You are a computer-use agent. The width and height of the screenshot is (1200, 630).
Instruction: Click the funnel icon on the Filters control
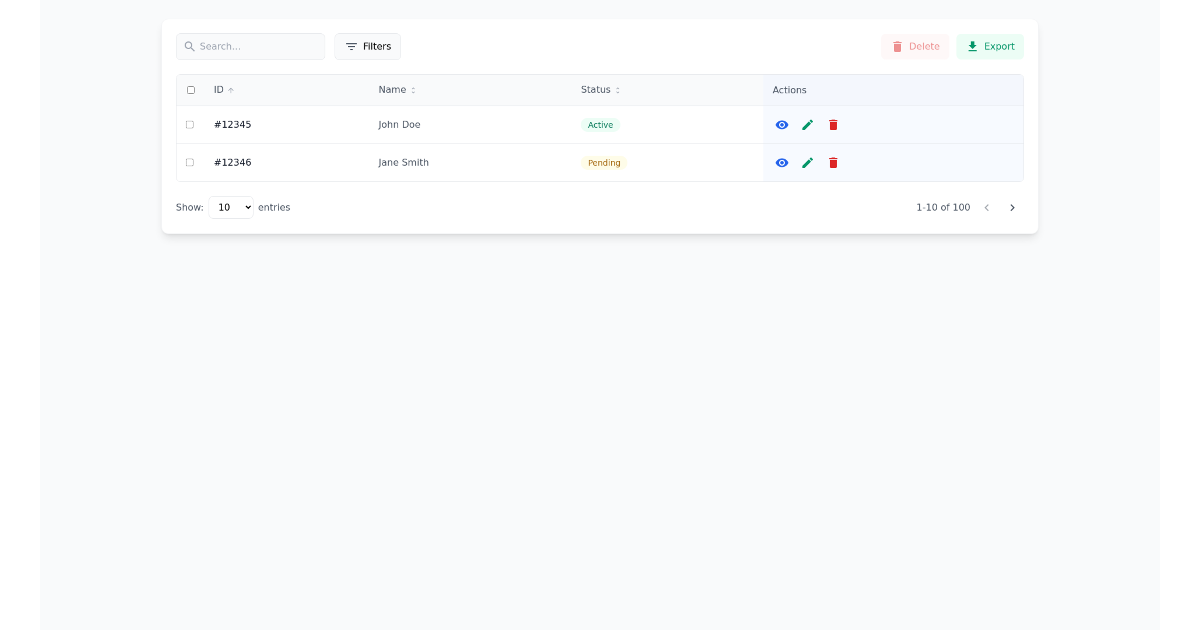(352, 46)
